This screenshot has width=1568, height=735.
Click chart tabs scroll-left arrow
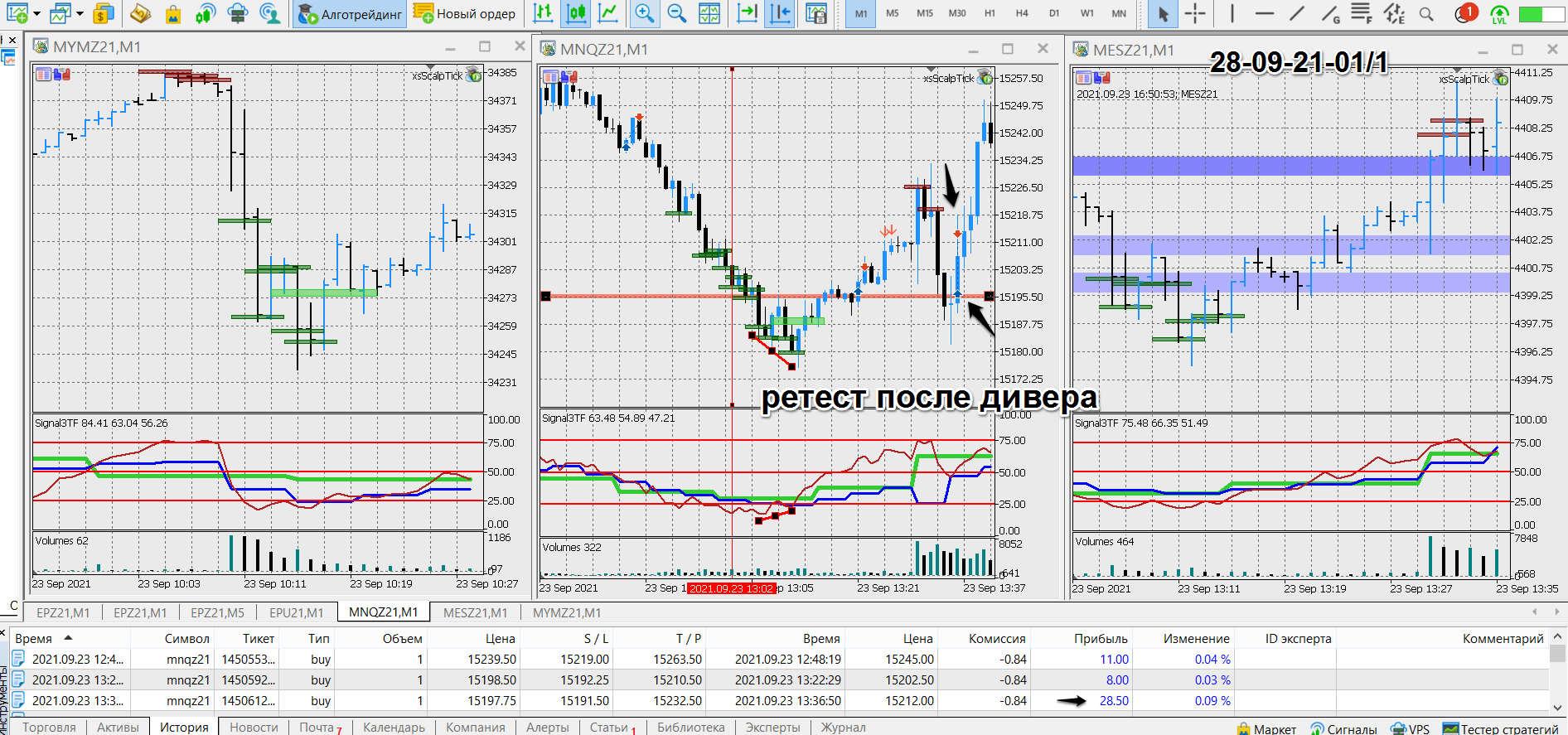pos(1535,612)
